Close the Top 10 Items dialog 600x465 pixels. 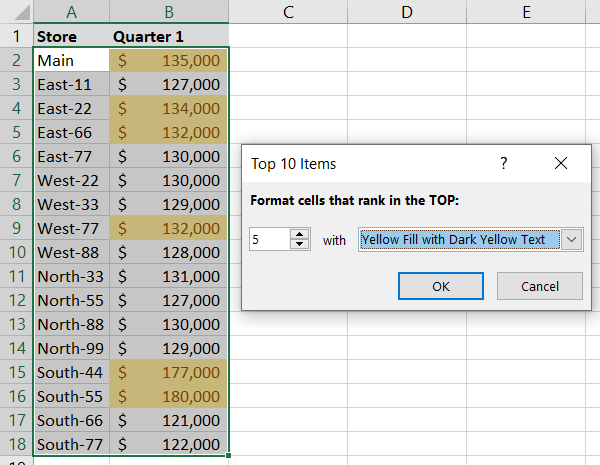pyautogui.click(x=560, y=163)
